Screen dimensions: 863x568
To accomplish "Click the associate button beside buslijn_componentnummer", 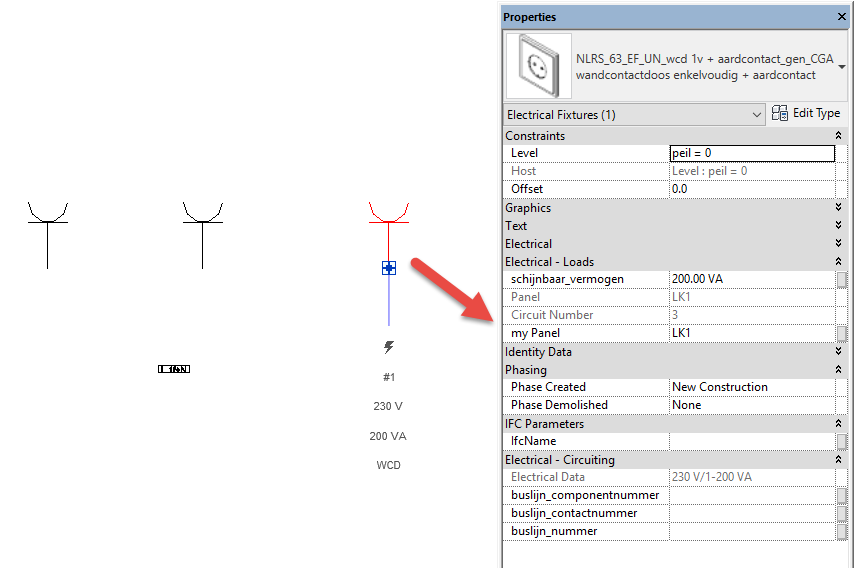I will pyautogui.click(x=842, y=496).
